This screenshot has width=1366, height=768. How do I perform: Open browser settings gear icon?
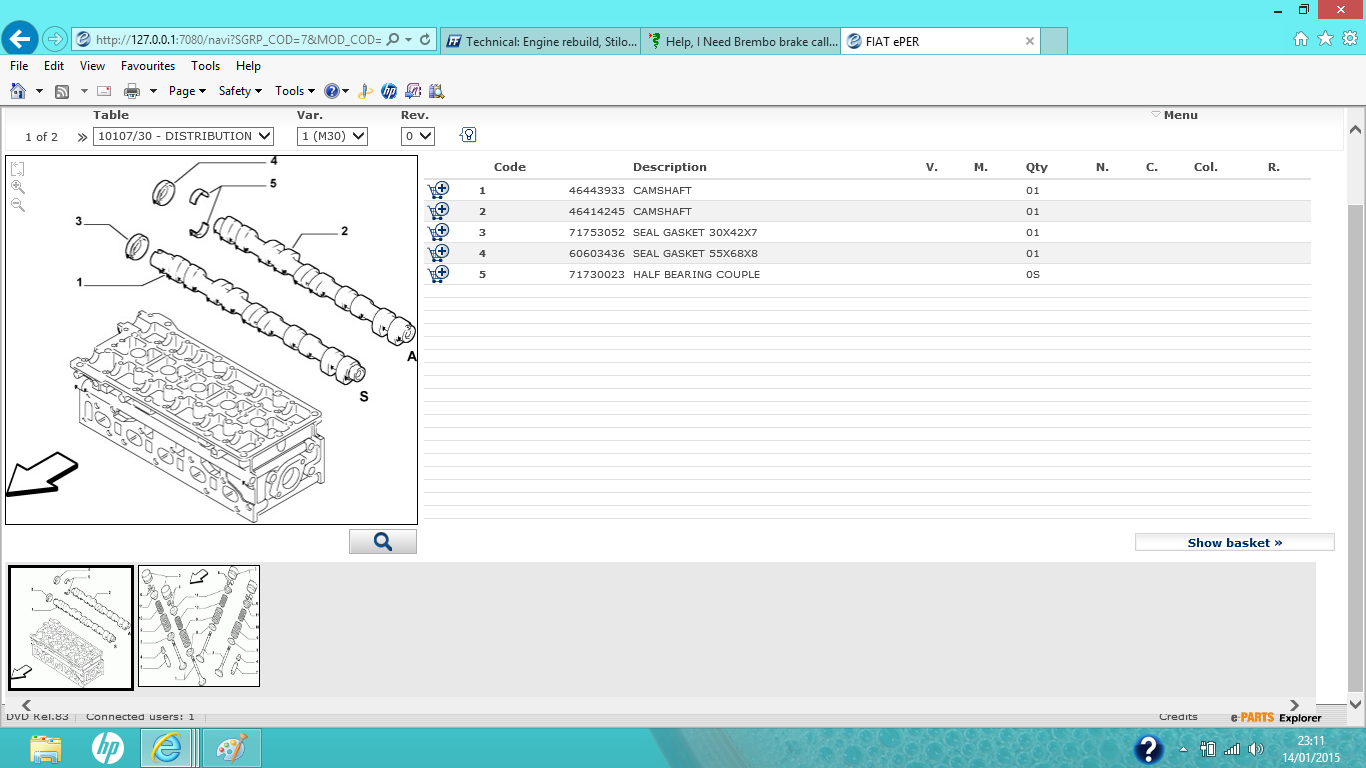tap(1349, 39)
